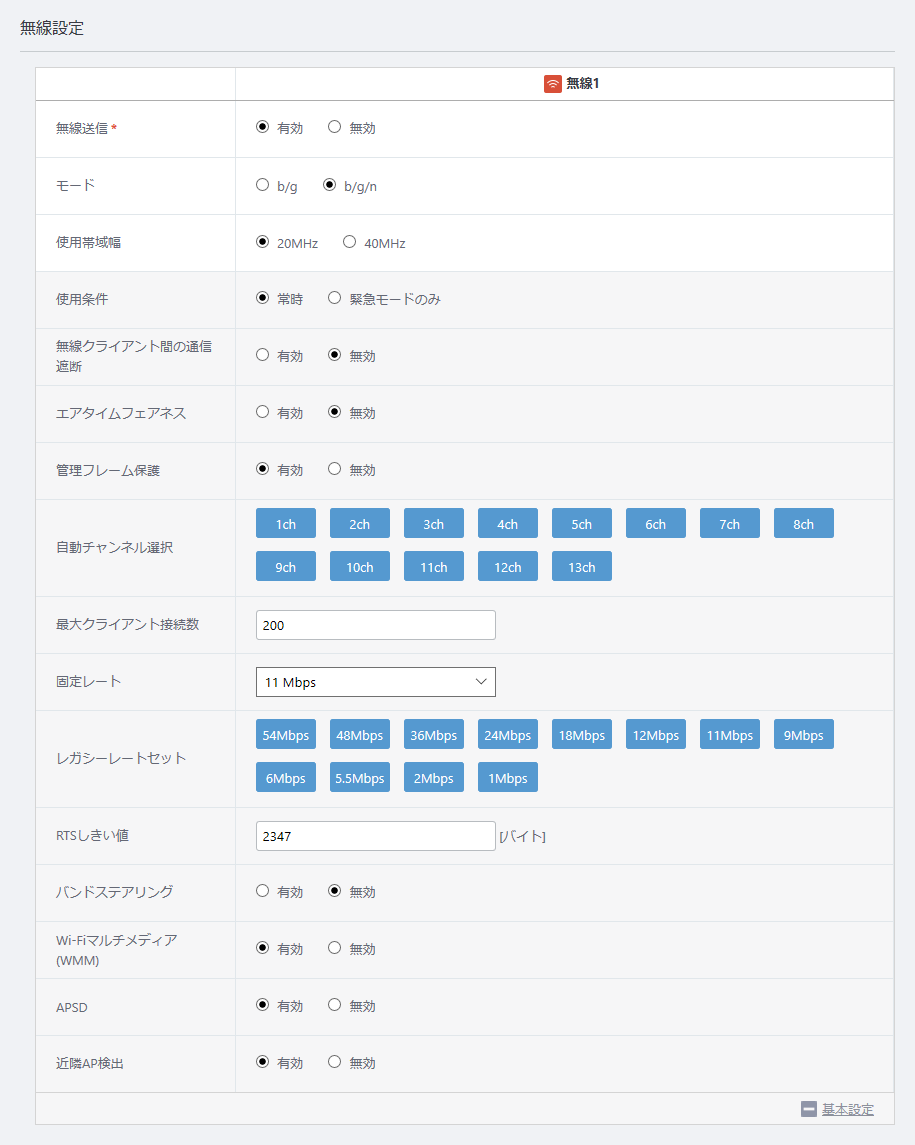Disable APSD with 無効 radio
The image size is (915, 1145).
(x=334, y=1005)
